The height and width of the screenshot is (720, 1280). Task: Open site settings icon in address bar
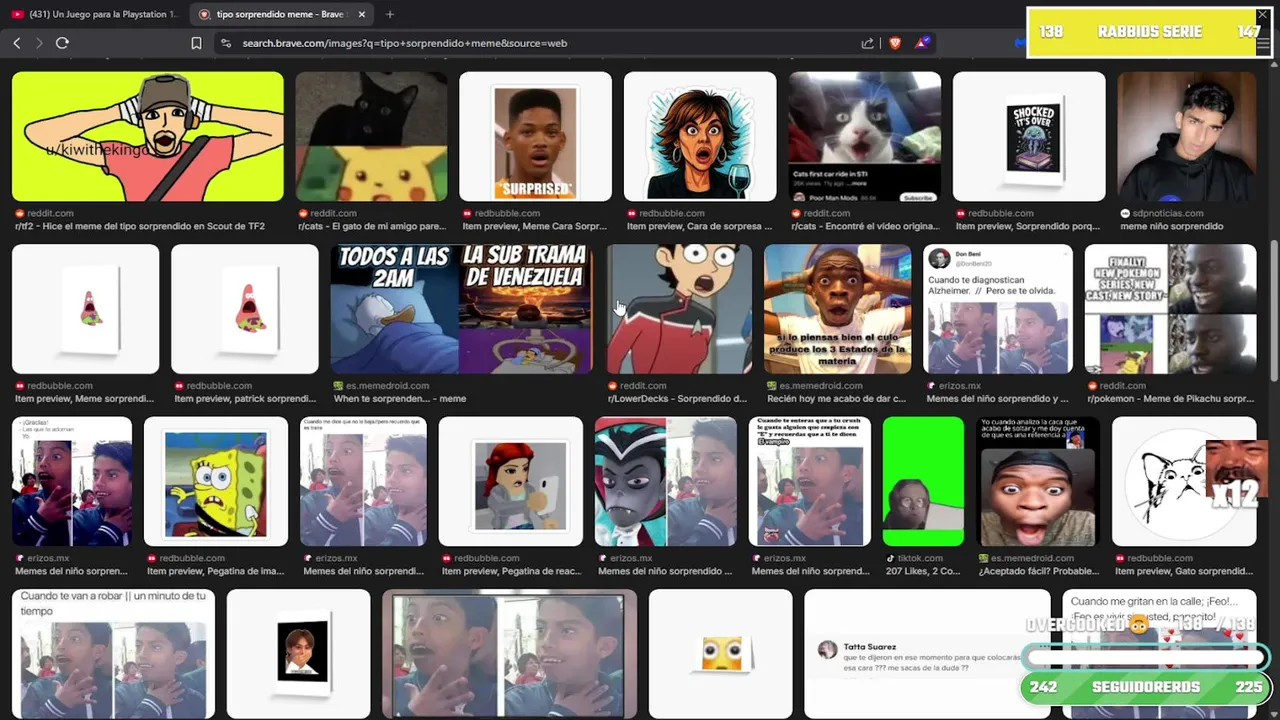click(x=226, y=43)
